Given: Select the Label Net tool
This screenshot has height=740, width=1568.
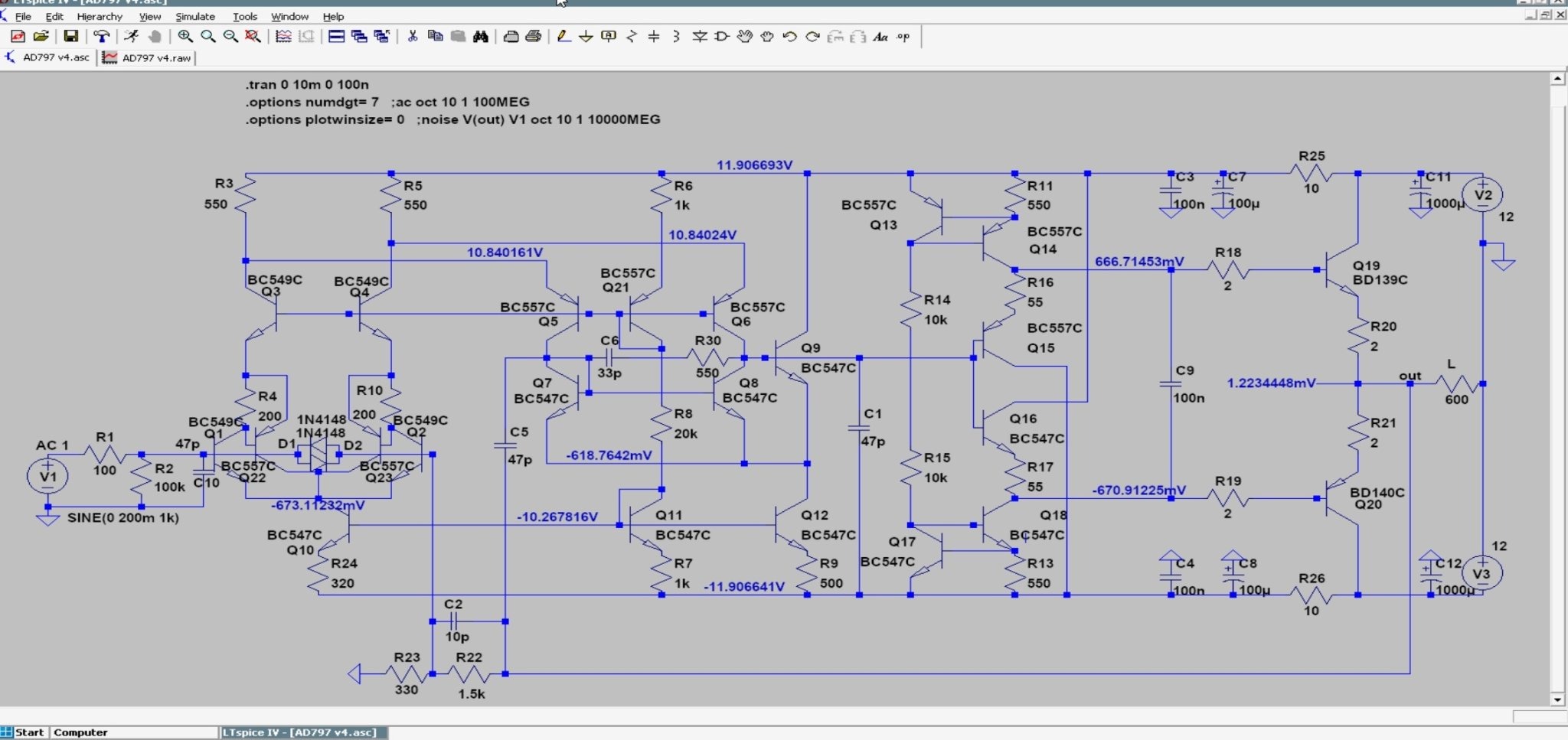Looking at the screenshot, I should (609, 36).
